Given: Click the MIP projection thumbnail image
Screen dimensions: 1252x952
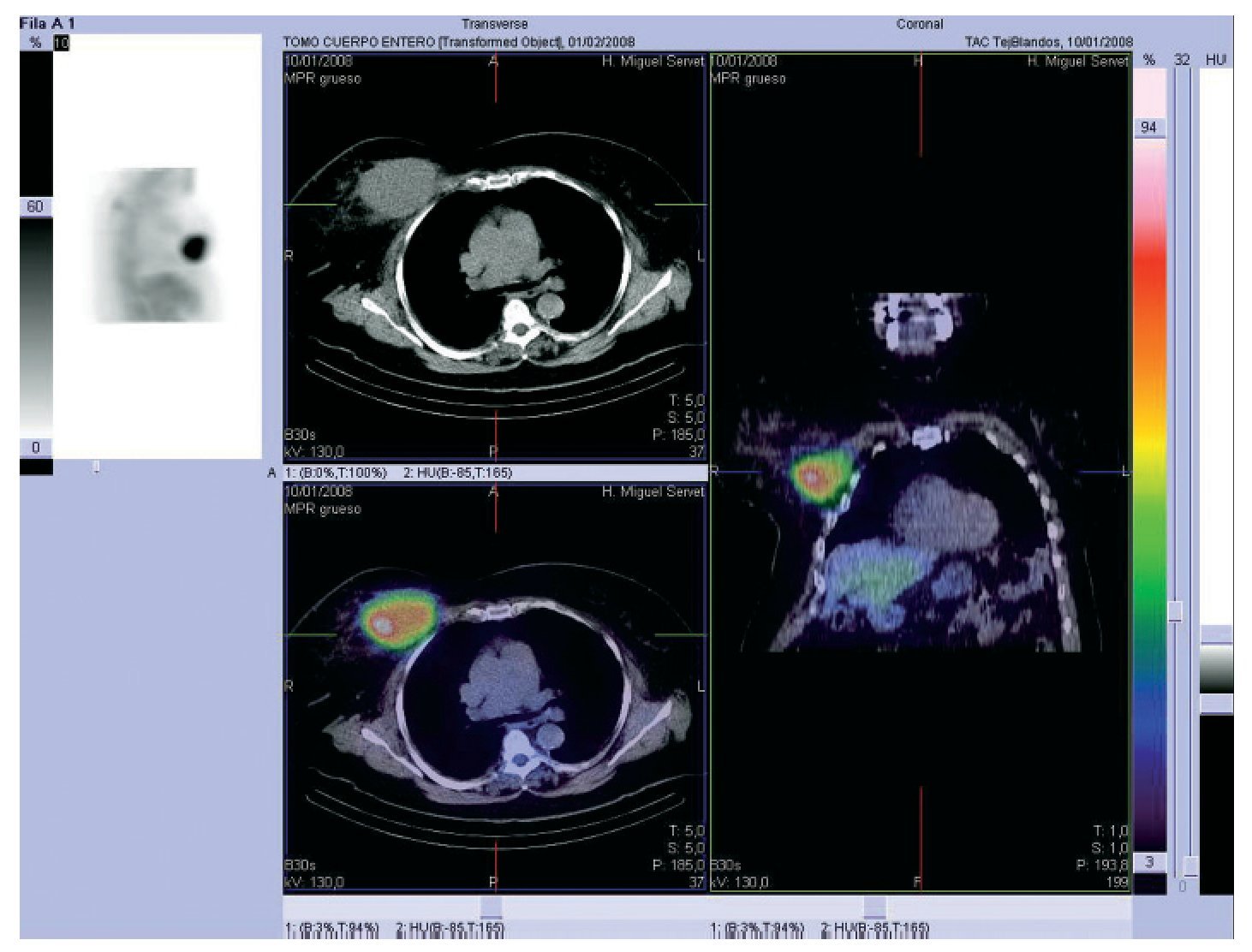Looking at the screenshot, I should point(158,247).
